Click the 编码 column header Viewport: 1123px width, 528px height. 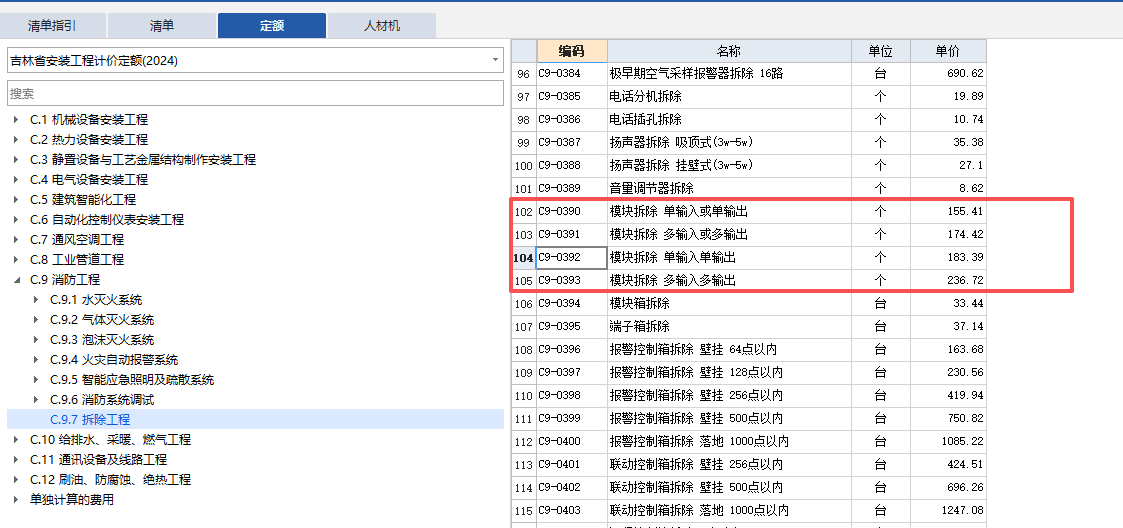571,51
